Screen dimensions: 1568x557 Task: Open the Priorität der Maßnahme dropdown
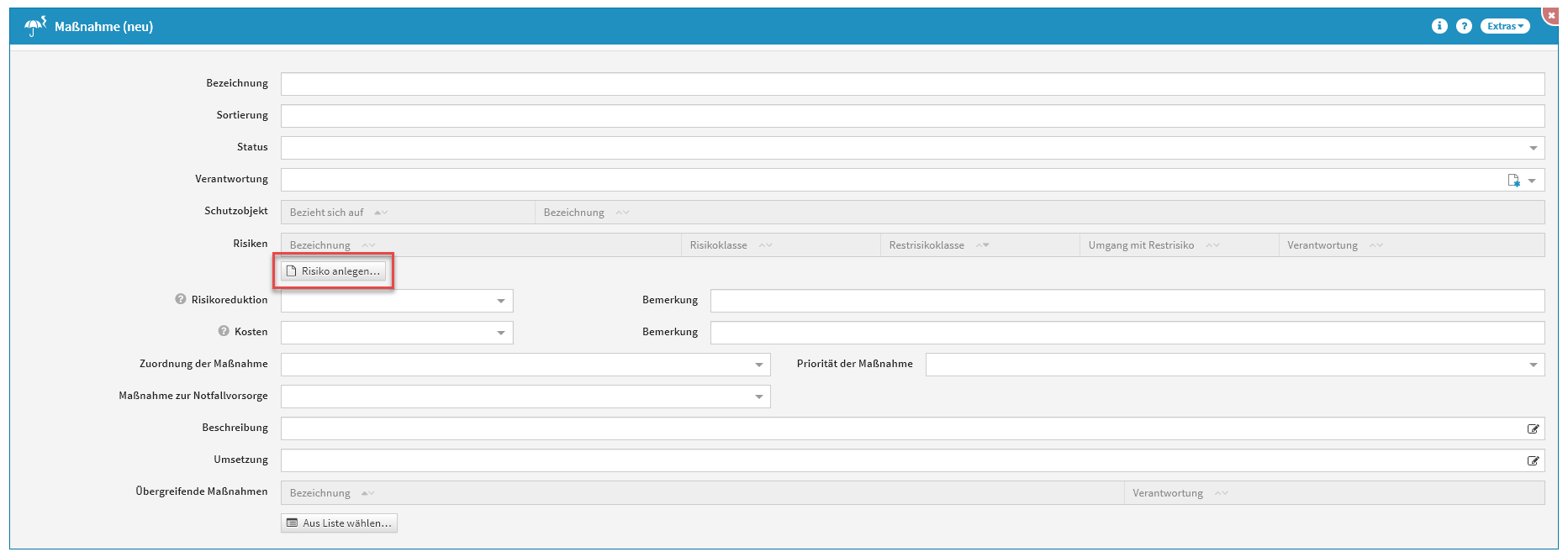click(1533, 365)
